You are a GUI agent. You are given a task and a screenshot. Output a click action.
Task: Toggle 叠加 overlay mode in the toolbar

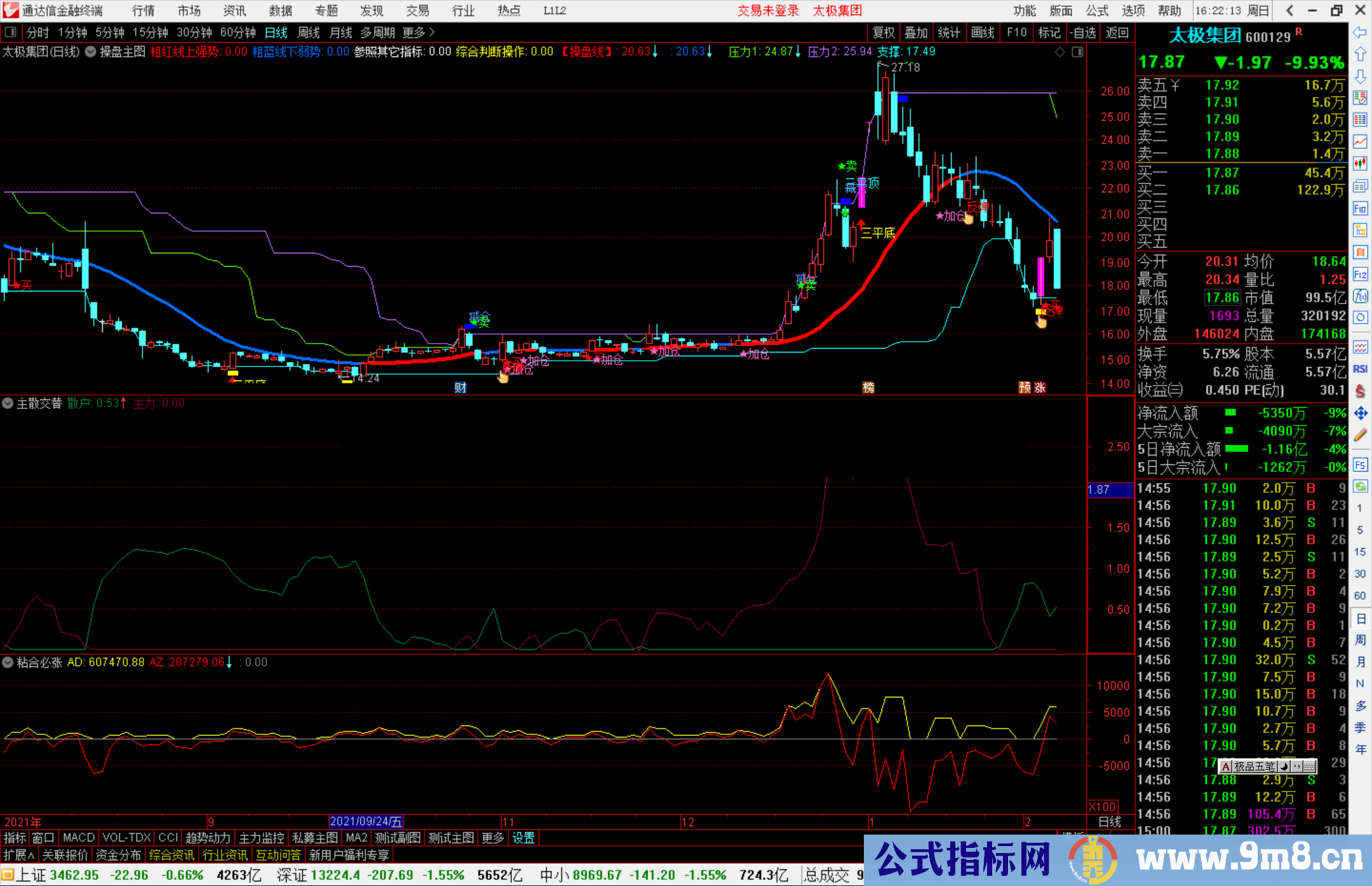pos(917,32)
